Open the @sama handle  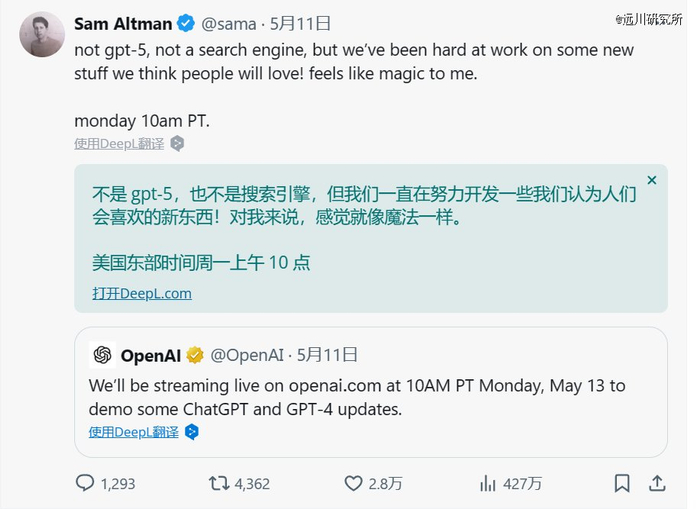coord(229,24)
